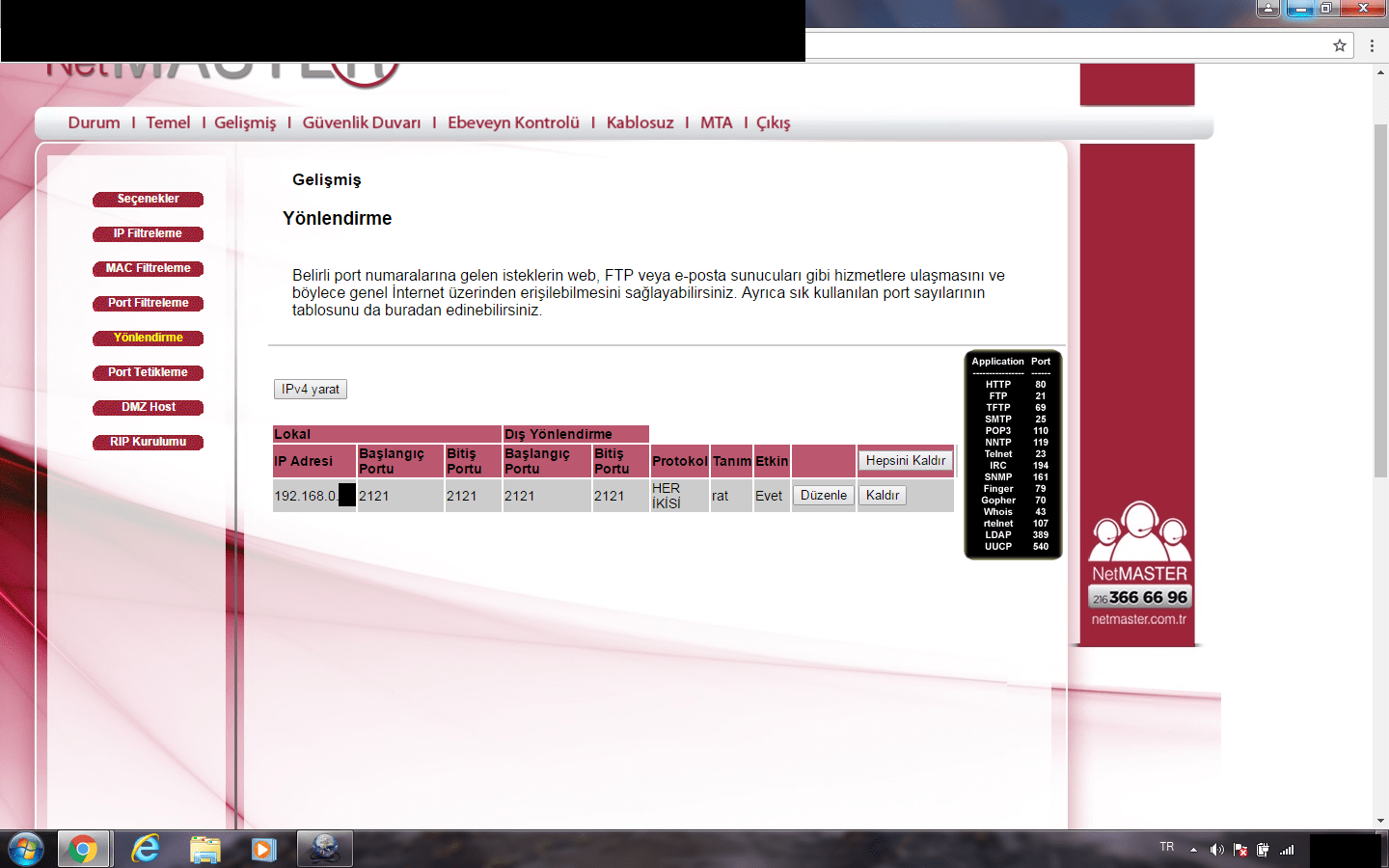Click the Evet enabled cell
Viewport: 1389px width, 868px height.
(x=772, y=496)
